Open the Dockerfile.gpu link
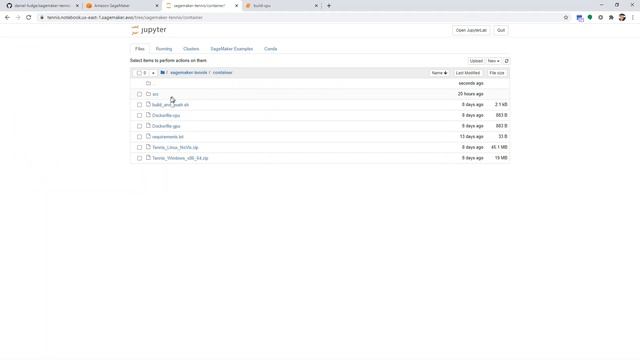 pos(166,126)
